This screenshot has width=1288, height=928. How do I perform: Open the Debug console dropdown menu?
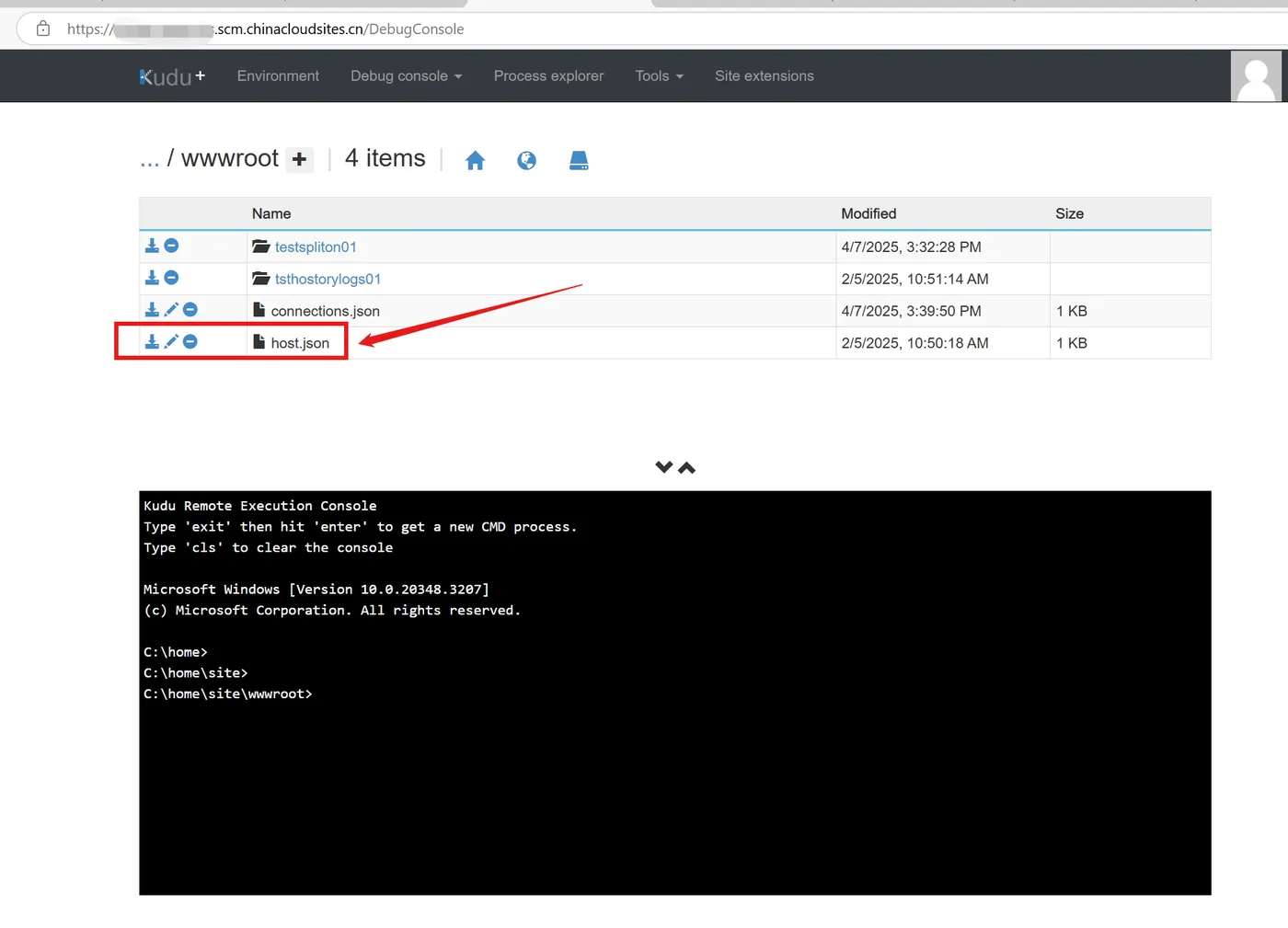coord(406,76)
